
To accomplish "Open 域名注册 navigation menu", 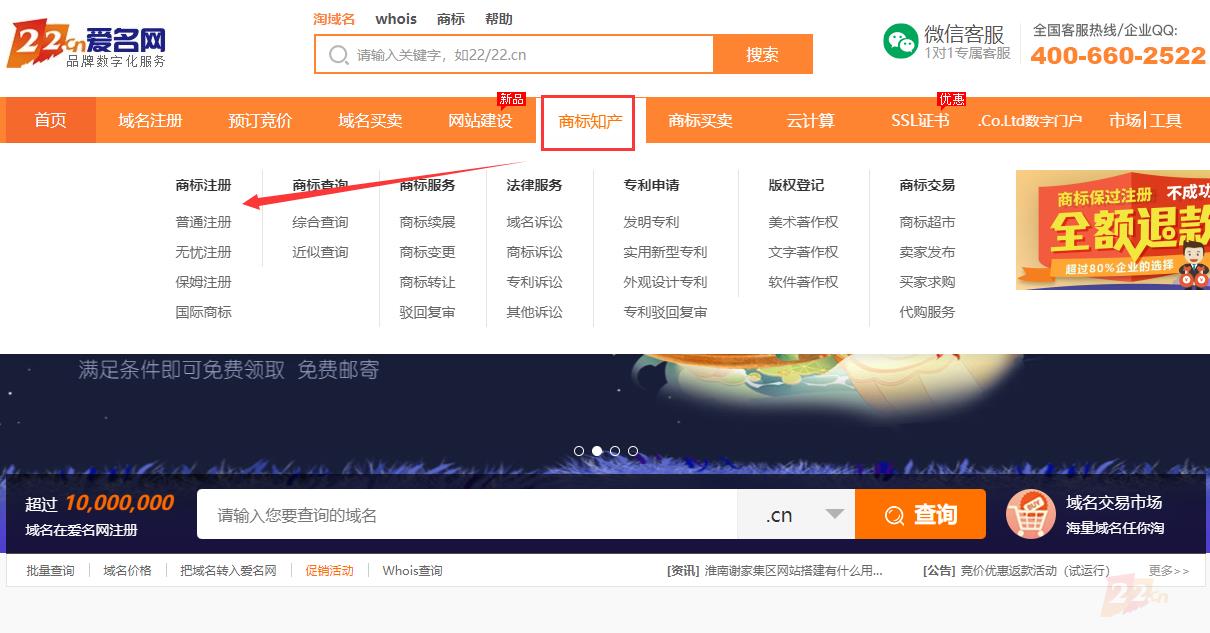I will (150, 121).
